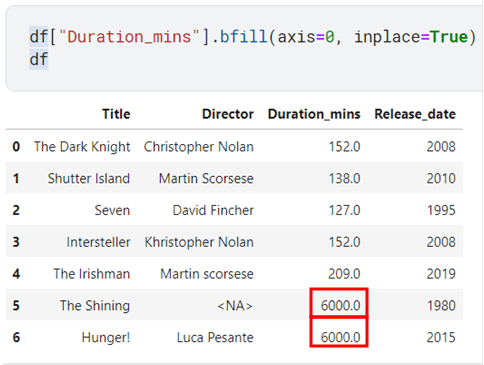Click the Martin scorsese lowercase cell
Image resolution: width=484 pixels, height=365 pixels.
click(x=207, y=274)
